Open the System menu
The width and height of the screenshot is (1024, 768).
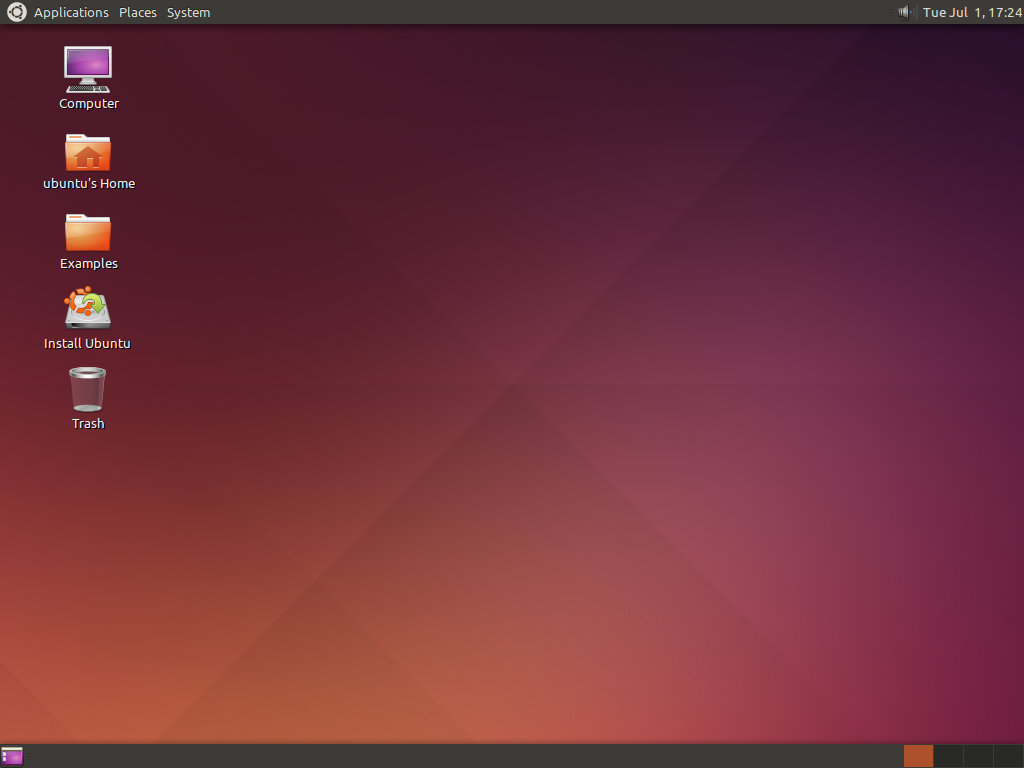click(x=188, y=12)
